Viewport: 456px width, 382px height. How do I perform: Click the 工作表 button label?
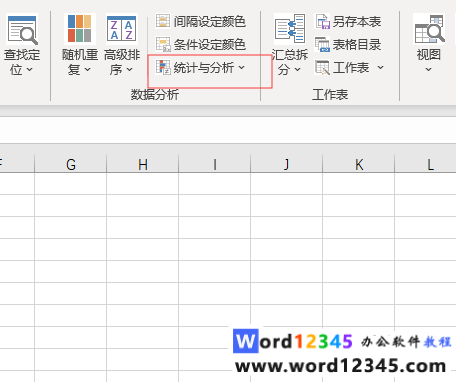coord(351,68)
